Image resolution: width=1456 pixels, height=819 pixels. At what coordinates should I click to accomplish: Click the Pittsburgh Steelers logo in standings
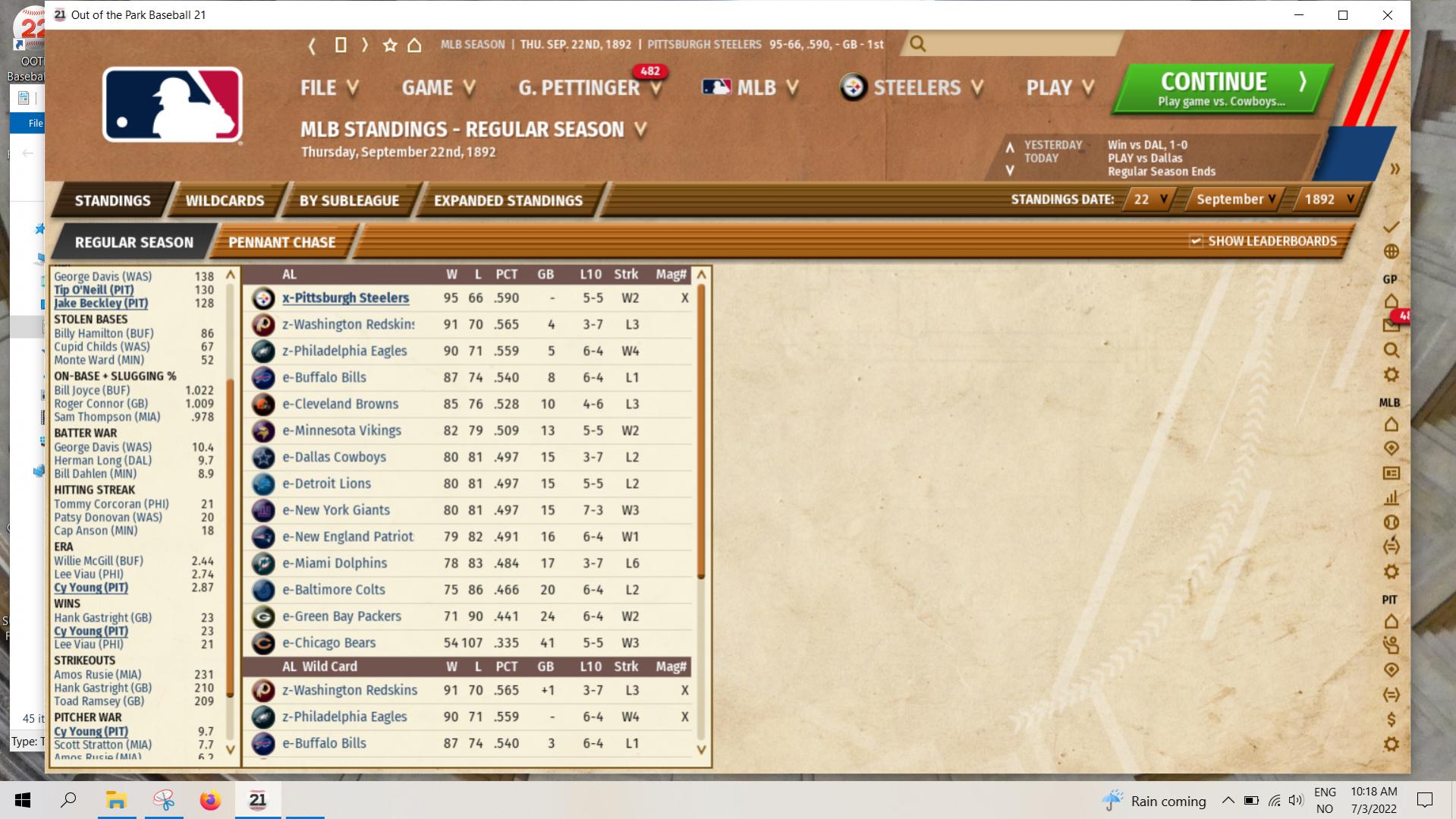(x=263, y=298)
